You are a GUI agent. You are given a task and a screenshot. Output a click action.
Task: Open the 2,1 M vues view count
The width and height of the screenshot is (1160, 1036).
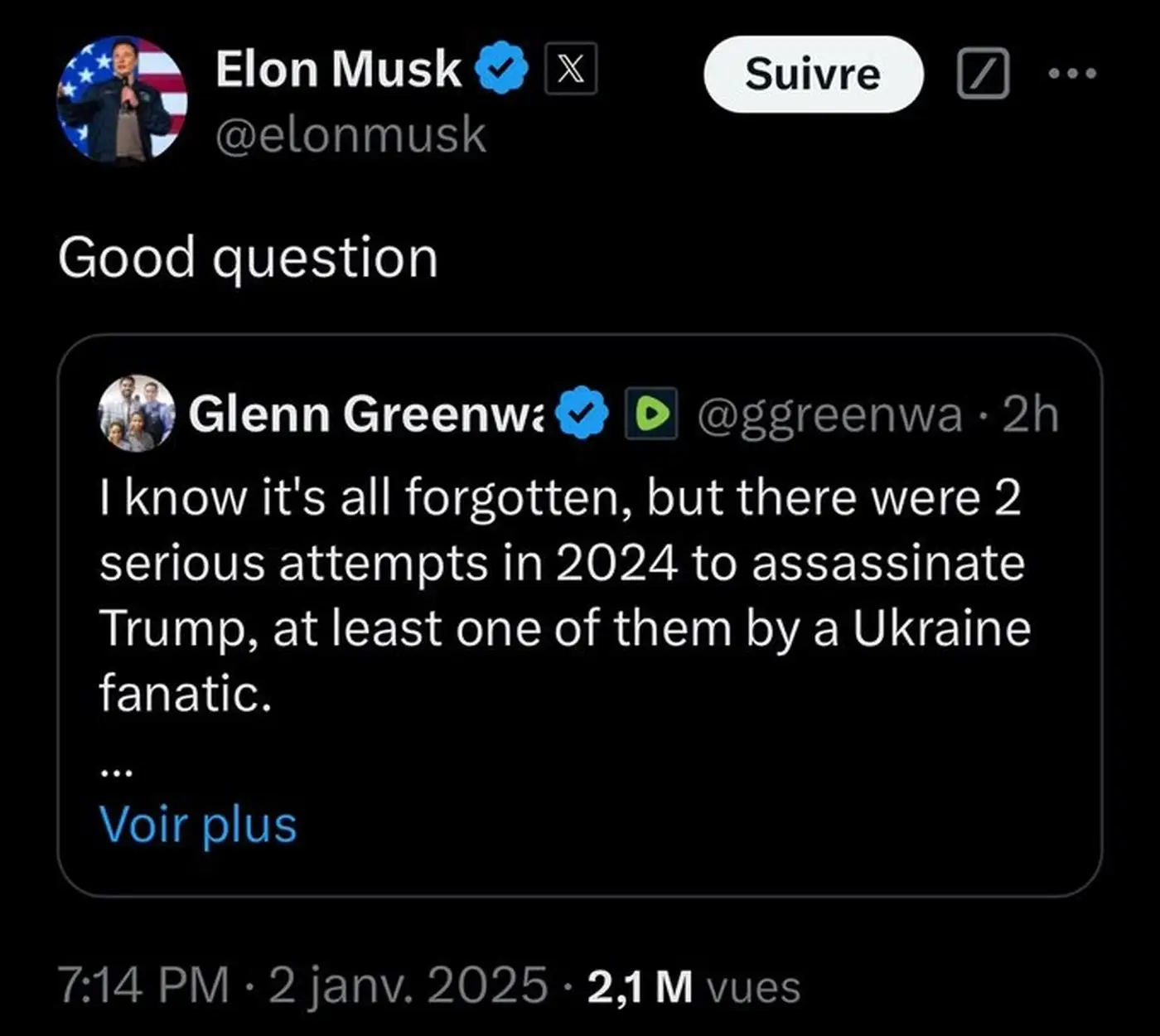(694, 986)
